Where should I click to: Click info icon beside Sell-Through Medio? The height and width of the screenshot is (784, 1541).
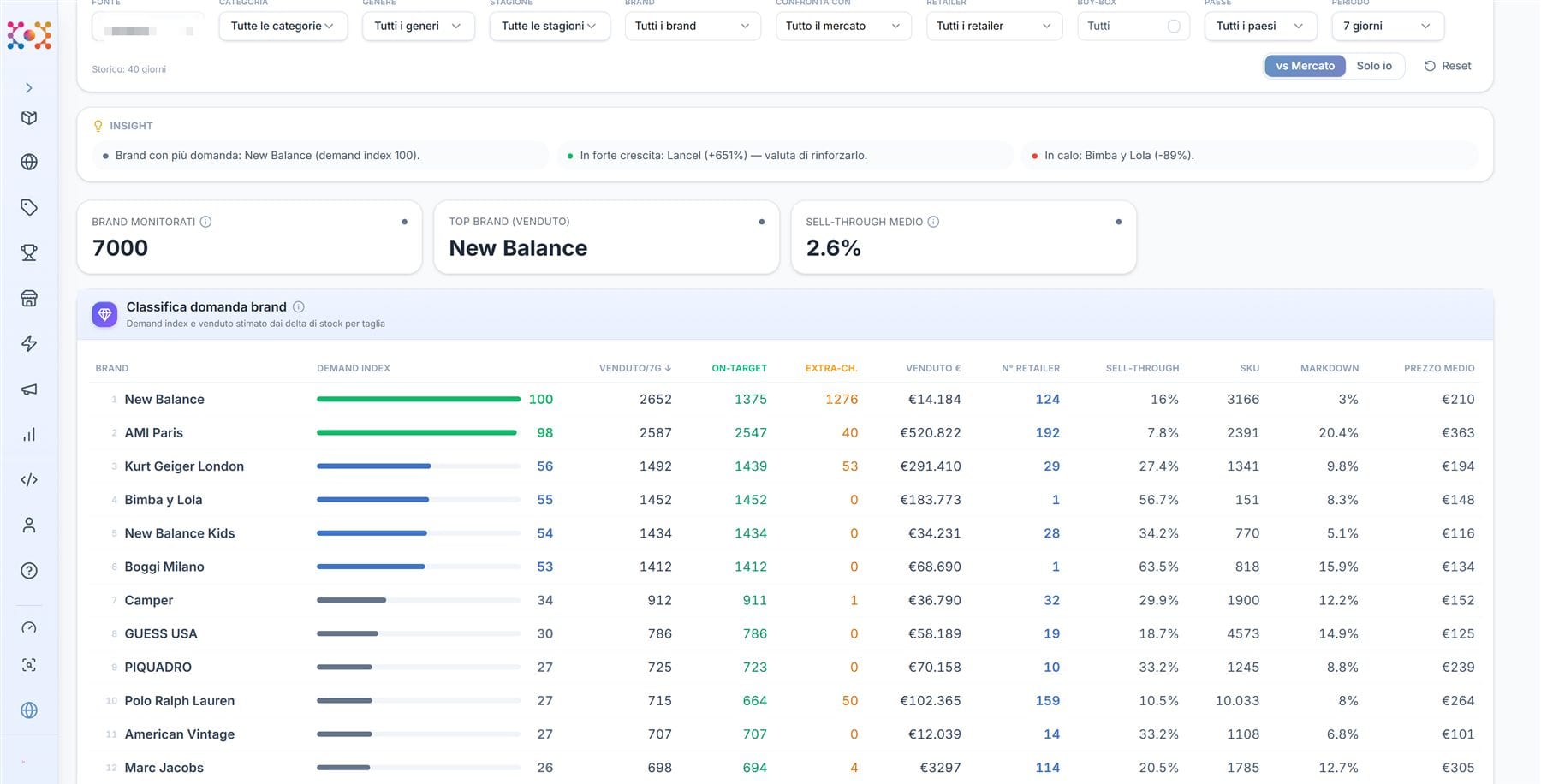[x=934, y=222]
